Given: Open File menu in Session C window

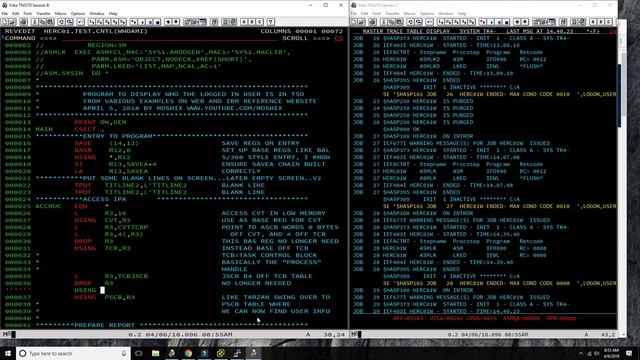Looking at the screenshot, I should 354,13.
